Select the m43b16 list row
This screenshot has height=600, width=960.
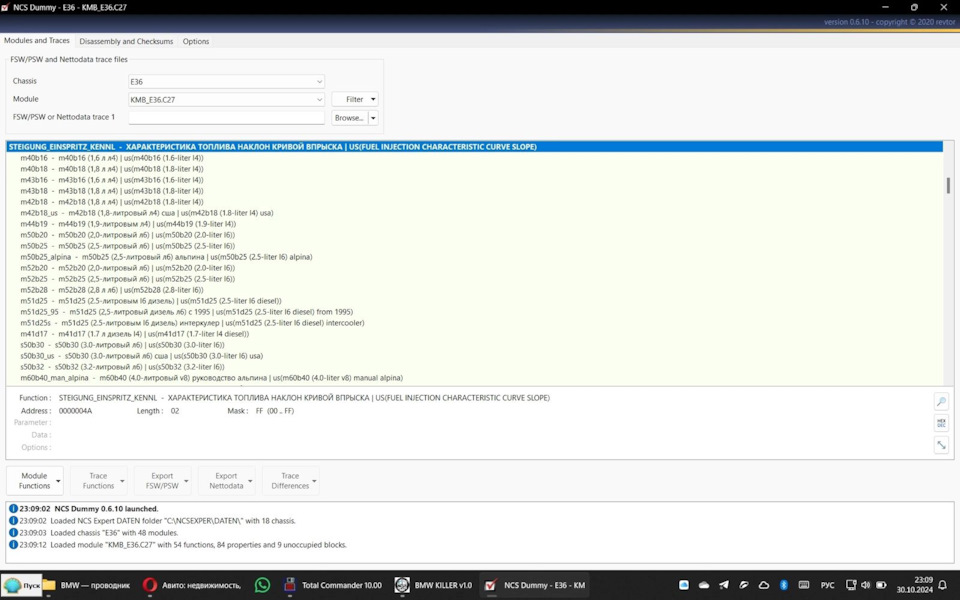tap(474, 180)
